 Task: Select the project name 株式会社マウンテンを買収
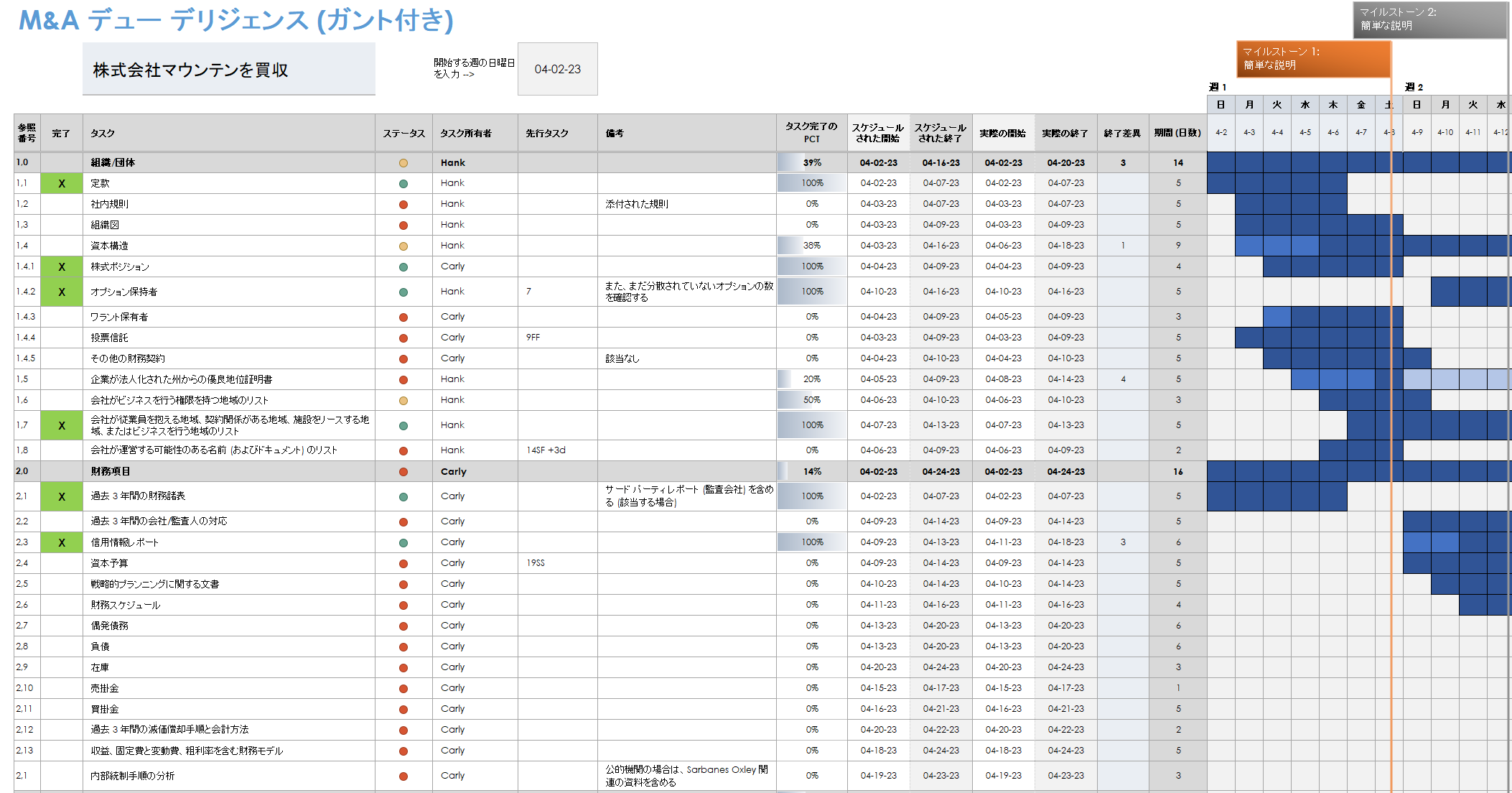(229, 70)
